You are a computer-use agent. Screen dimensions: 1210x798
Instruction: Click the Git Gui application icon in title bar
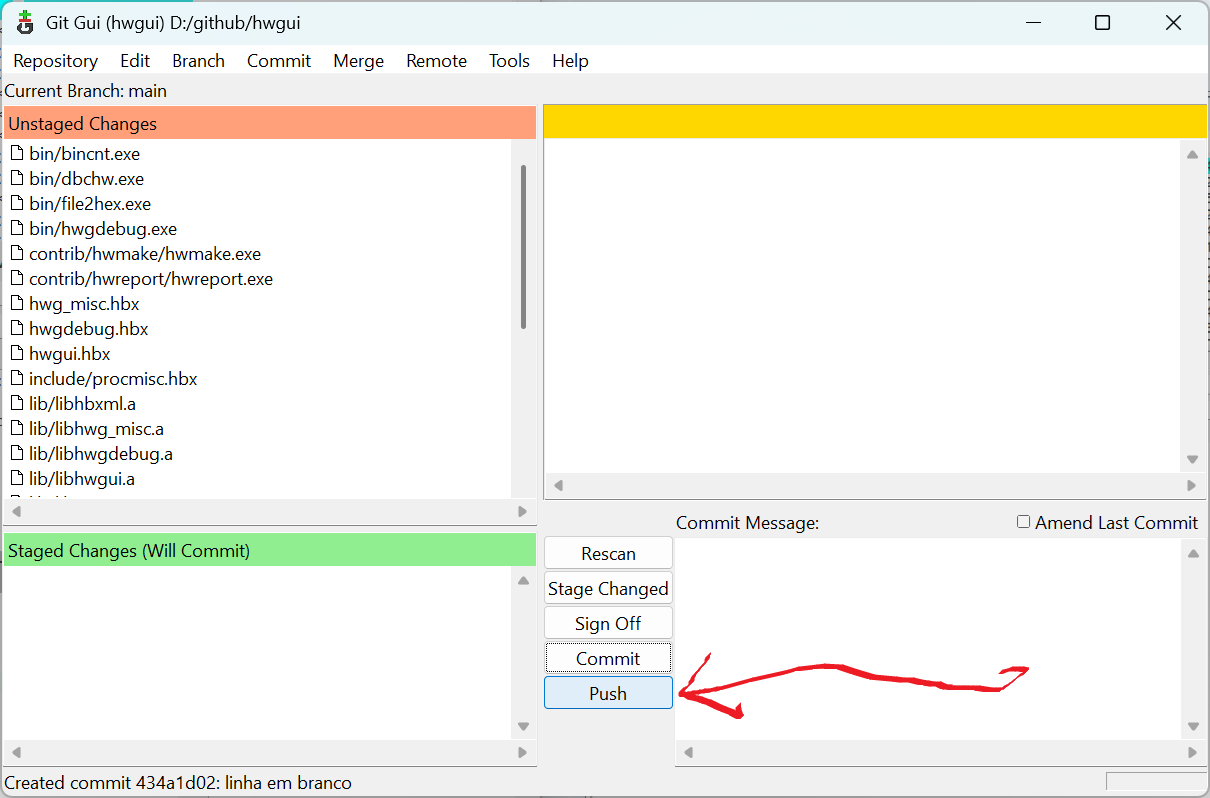point(25,22)
